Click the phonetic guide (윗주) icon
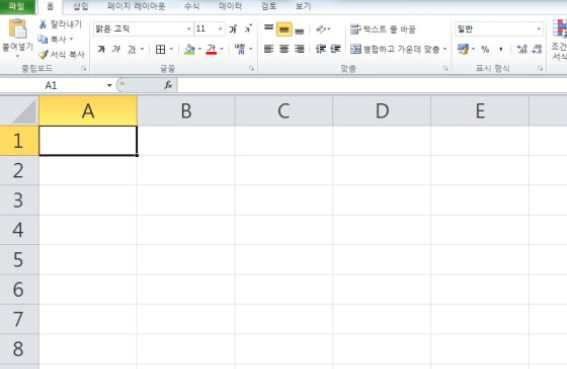This screenshot has height=369, width=567. point(240,49)
